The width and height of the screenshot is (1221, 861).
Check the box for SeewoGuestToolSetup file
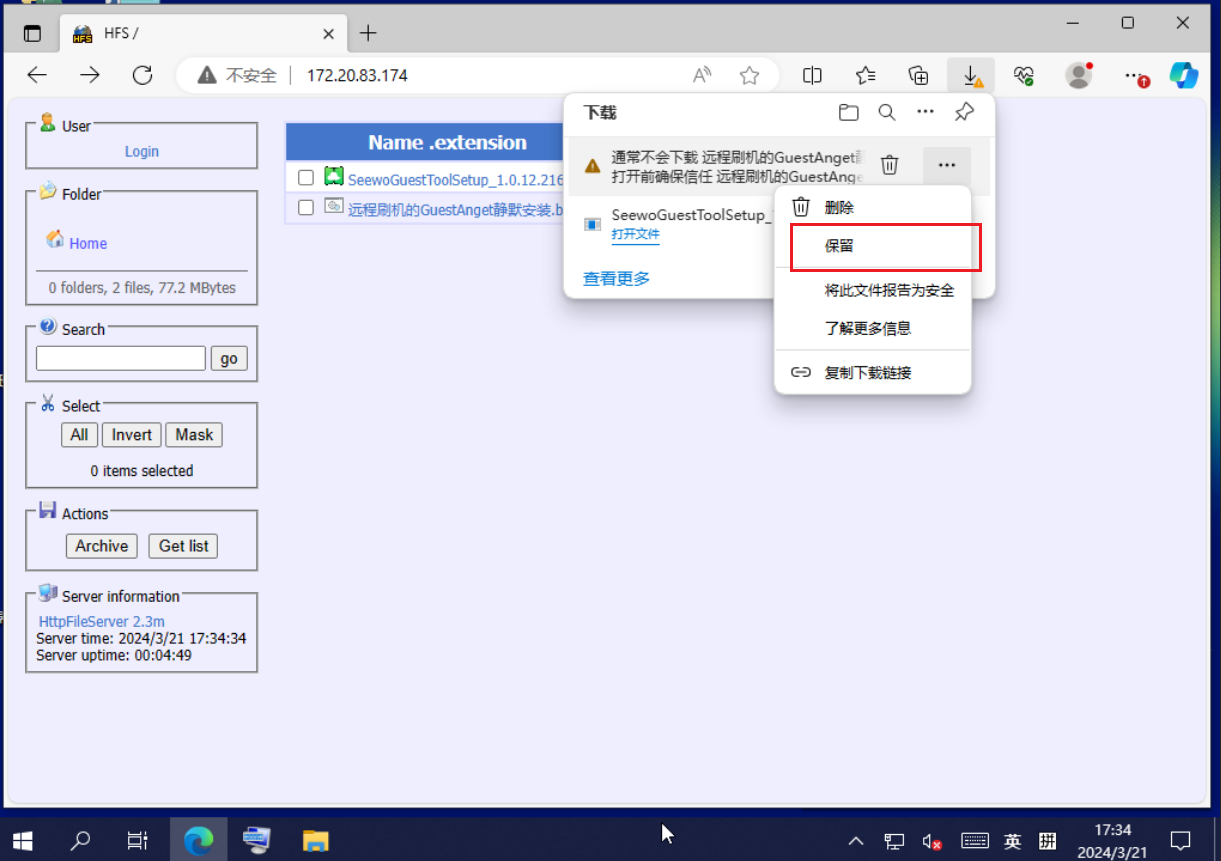tap(306, 178)
